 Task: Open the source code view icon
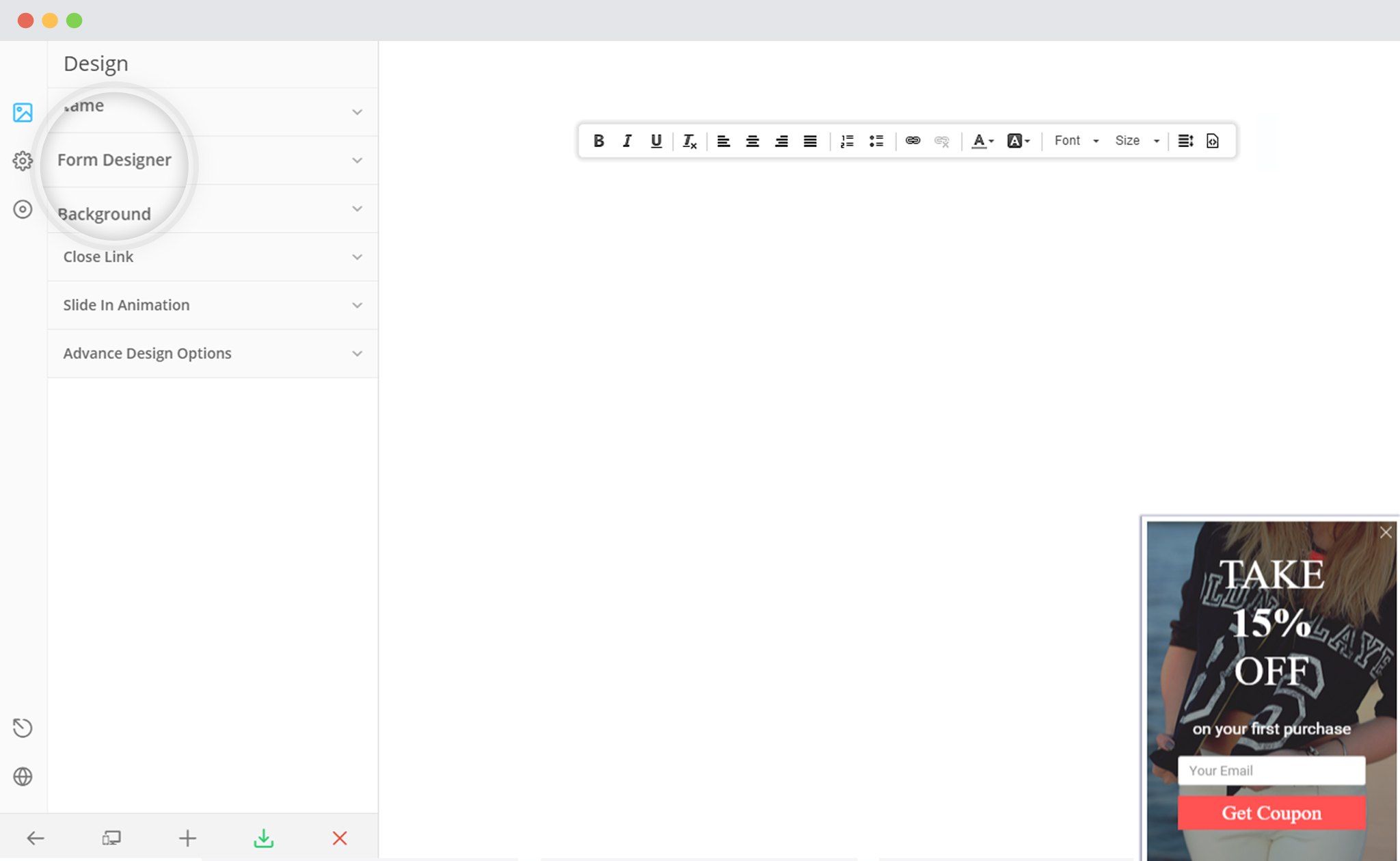click(1212, 141)
